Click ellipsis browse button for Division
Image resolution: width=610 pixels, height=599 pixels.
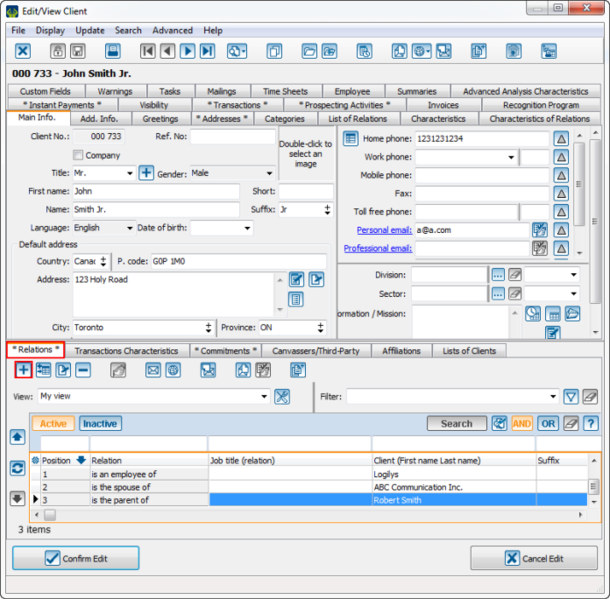[x=498, y=275]
